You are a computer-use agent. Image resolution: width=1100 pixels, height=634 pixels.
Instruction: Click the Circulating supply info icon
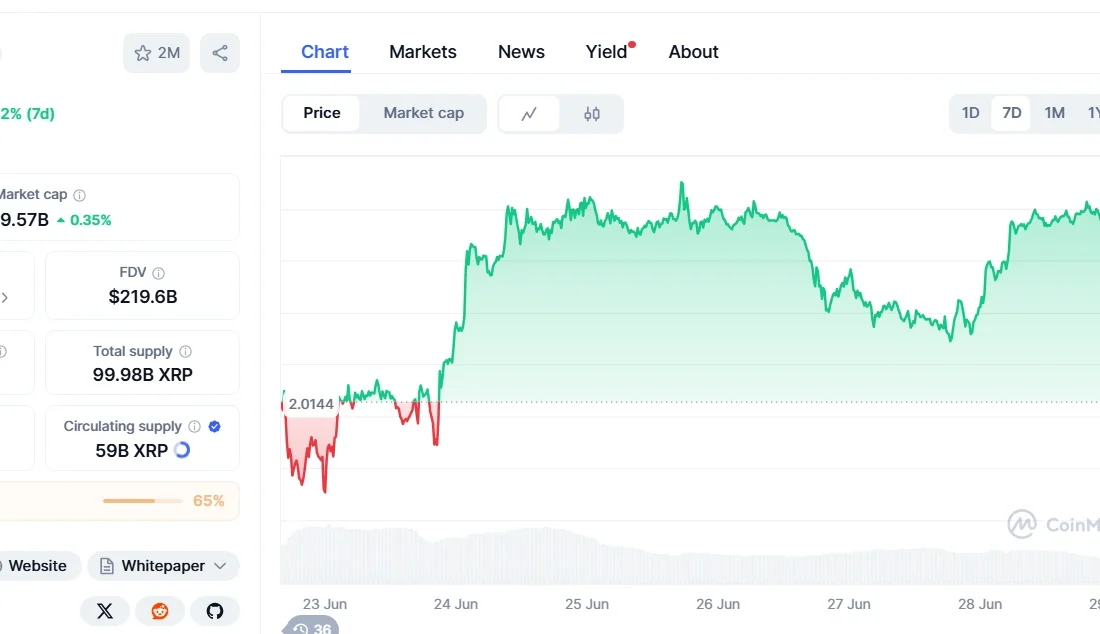point(194,427)
